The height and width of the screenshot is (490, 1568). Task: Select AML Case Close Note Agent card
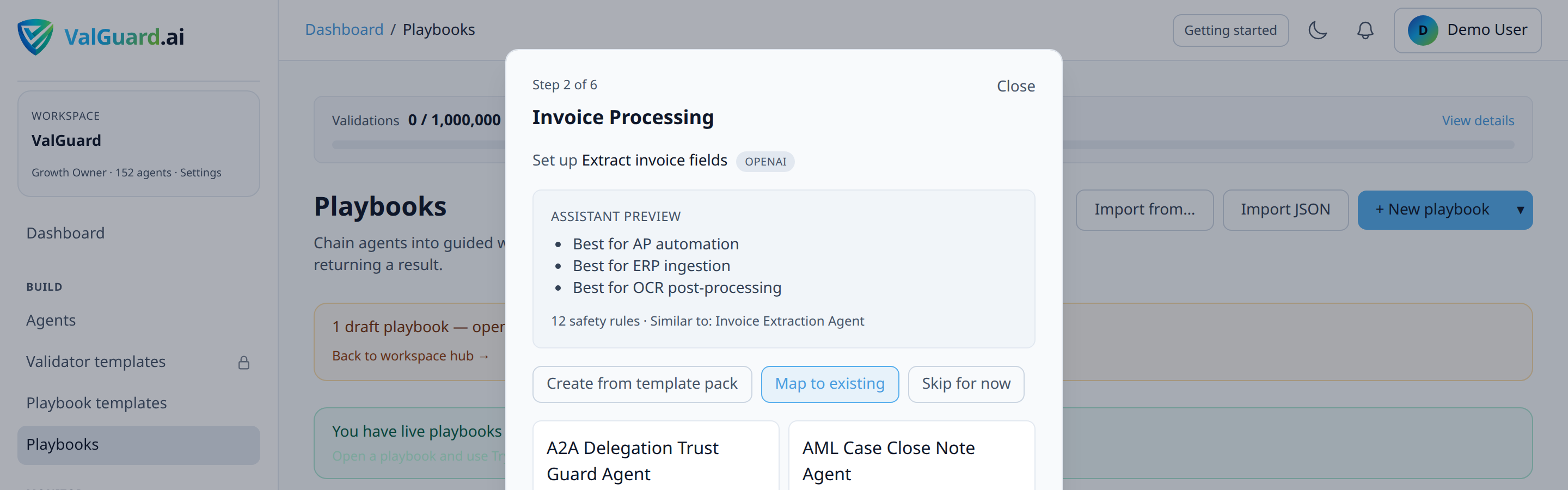click(911, 455)
